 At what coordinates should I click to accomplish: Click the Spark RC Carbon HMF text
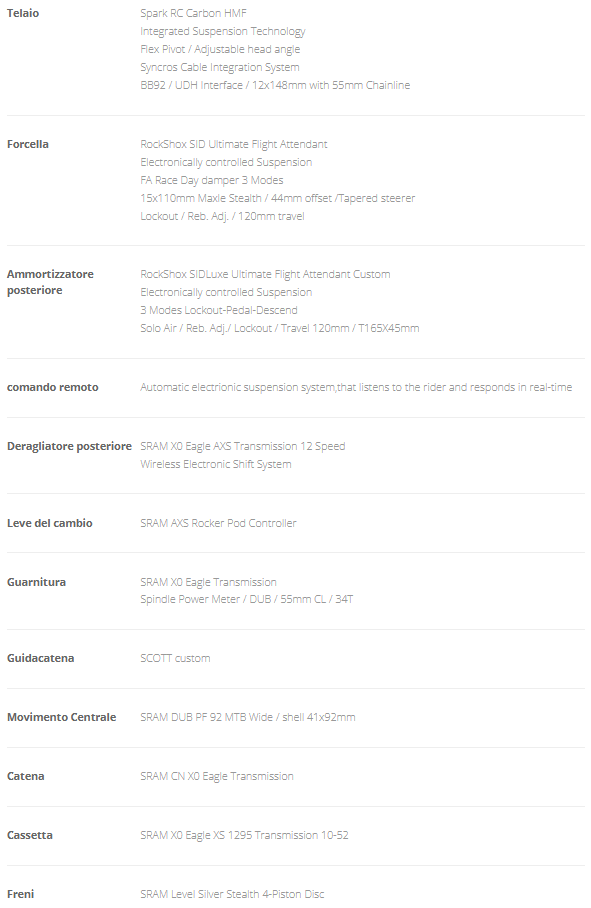point(193,13)
